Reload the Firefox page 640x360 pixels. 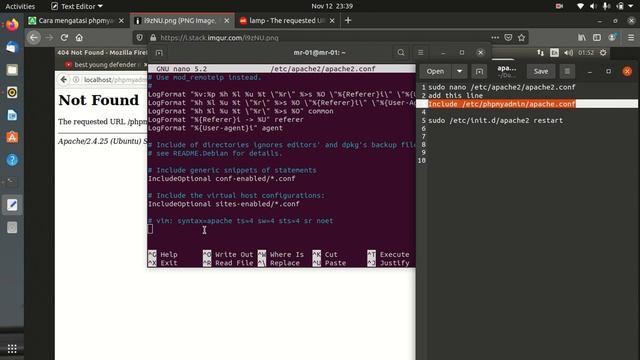pos(64,38)
